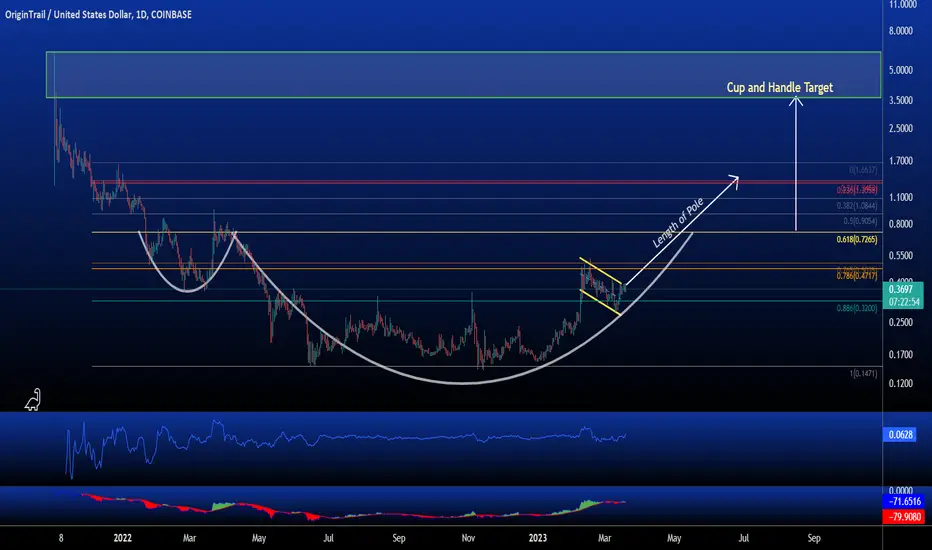The image size is (932, 550).
Task: Click the Nov label on the time axis
Action: 468,538
